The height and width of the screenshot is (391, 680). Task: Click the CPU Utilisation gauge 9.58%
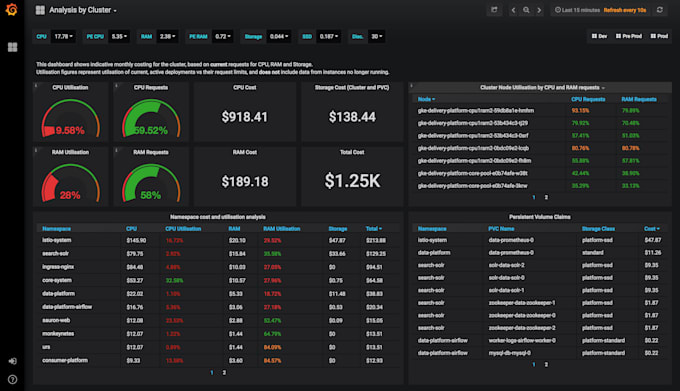coord(70,118)
